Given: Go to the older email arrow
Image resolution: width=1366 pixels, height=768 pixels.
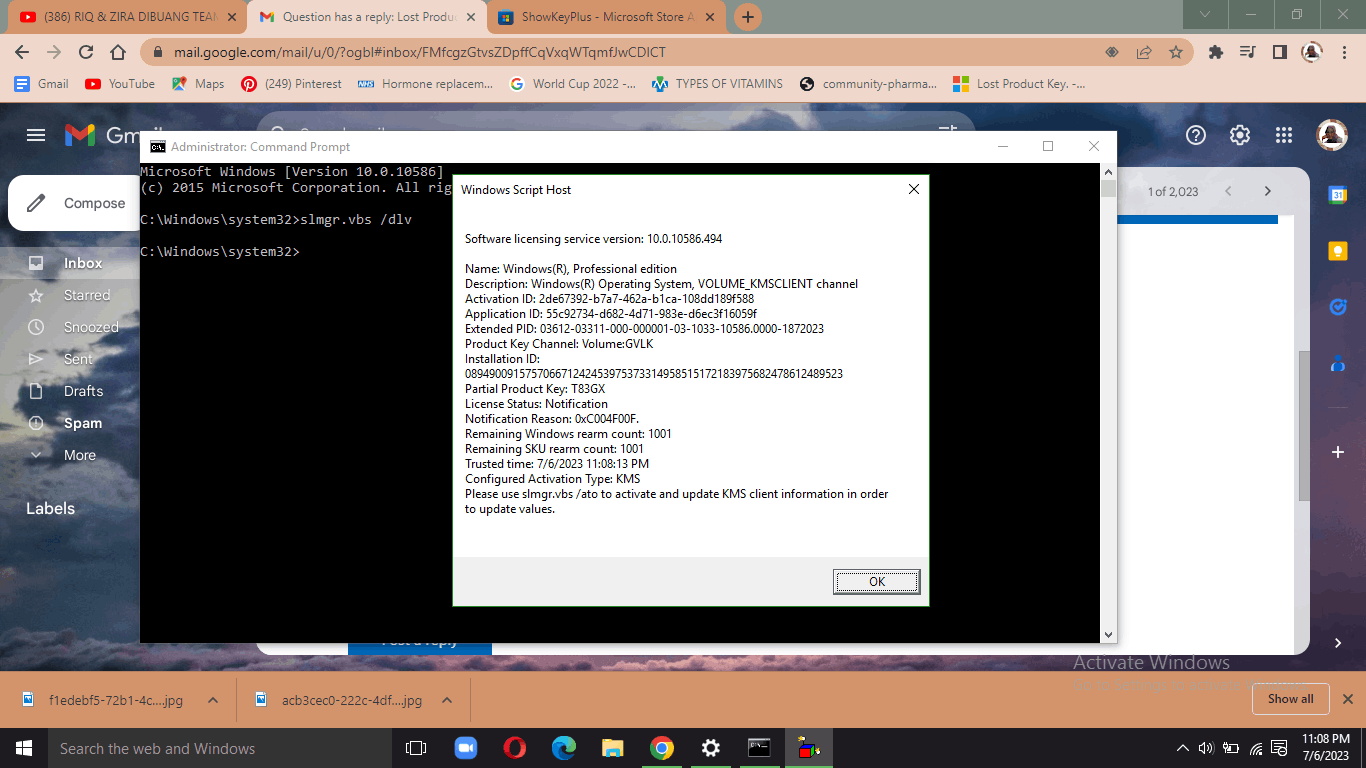Looking at the screenshot, I should tap(1267, 191).
